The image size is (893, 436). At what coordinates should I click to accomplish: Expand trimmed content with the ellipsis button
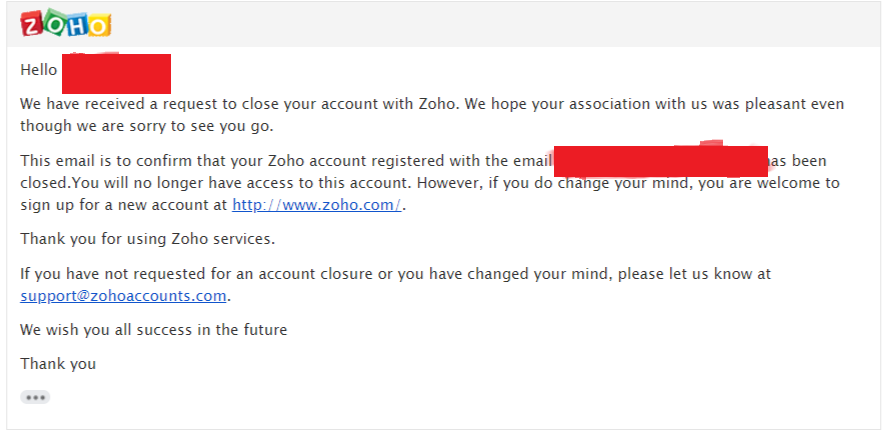click(x=36, y=397)
